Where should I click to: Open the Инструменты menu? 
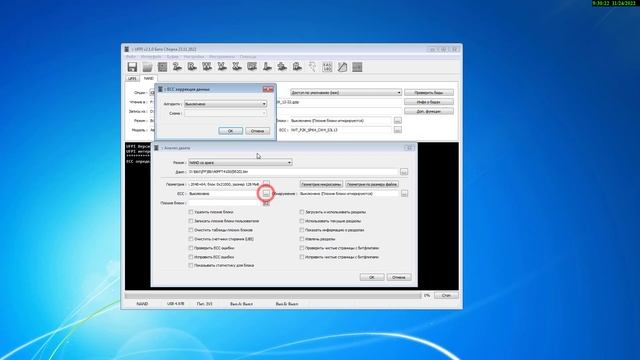click(x=222, y=57)
